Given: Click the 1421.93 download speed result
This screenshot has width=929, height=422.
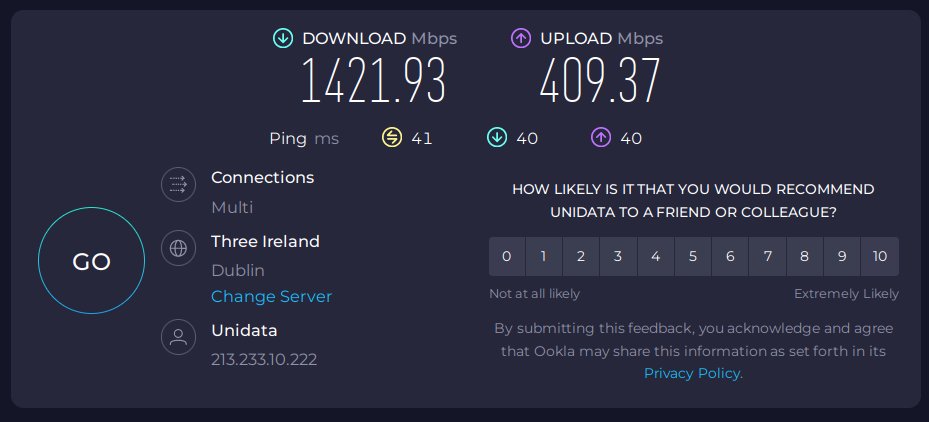Looking at the screenshot, I should (373, 82).
